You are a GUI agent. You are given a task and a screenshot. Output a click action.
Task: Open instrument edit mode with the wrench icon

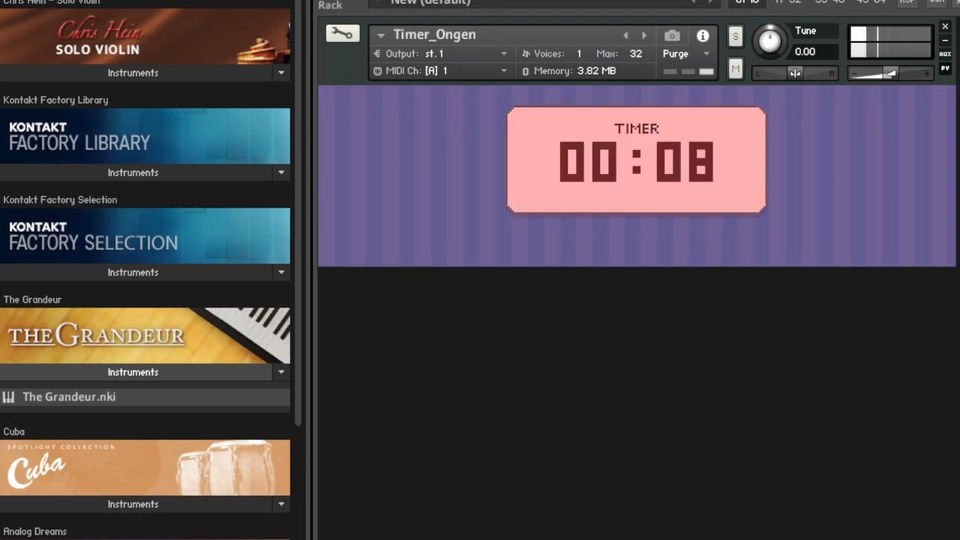[342, 34]
